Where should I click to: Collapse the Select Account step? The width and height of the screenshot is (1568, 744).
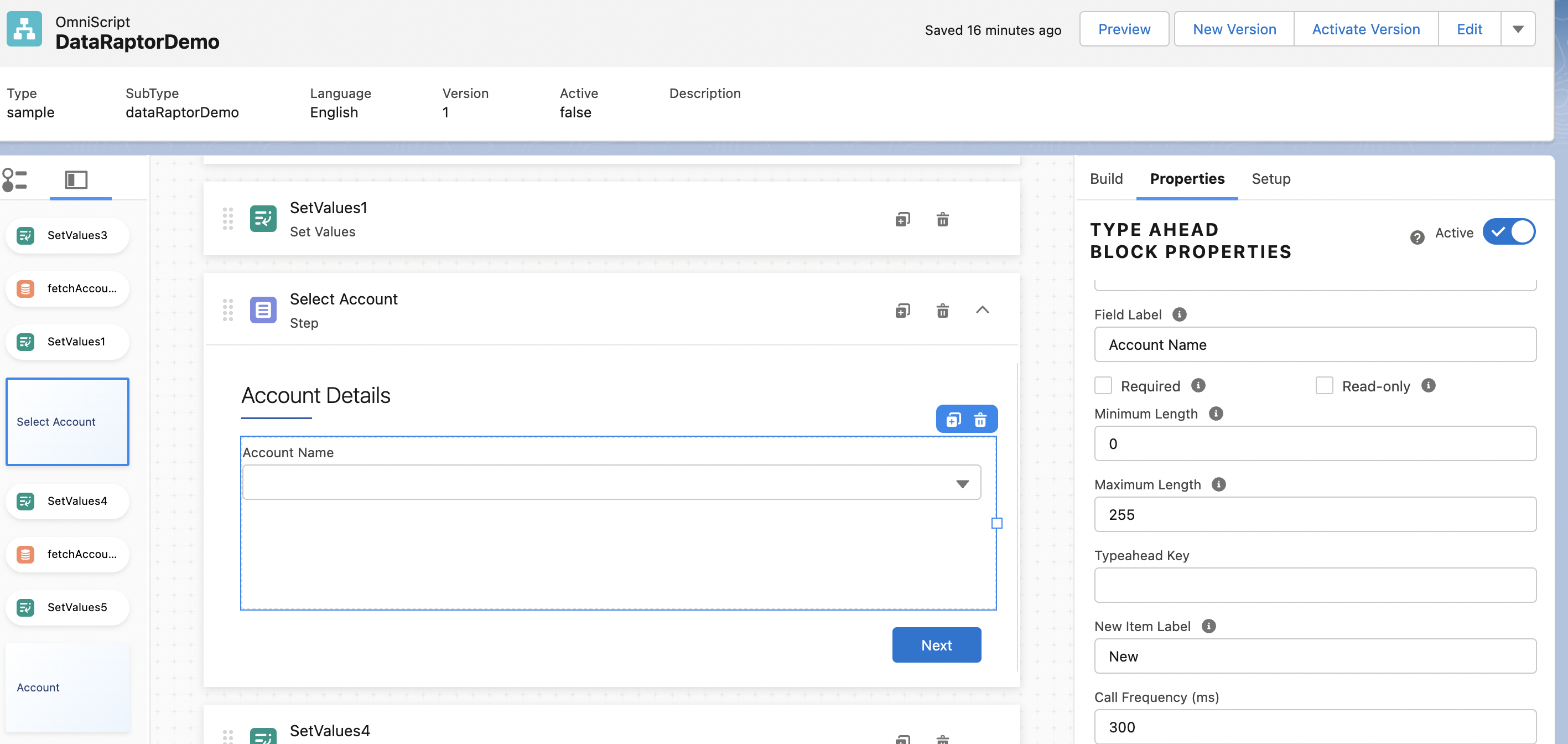pos(982,311)
